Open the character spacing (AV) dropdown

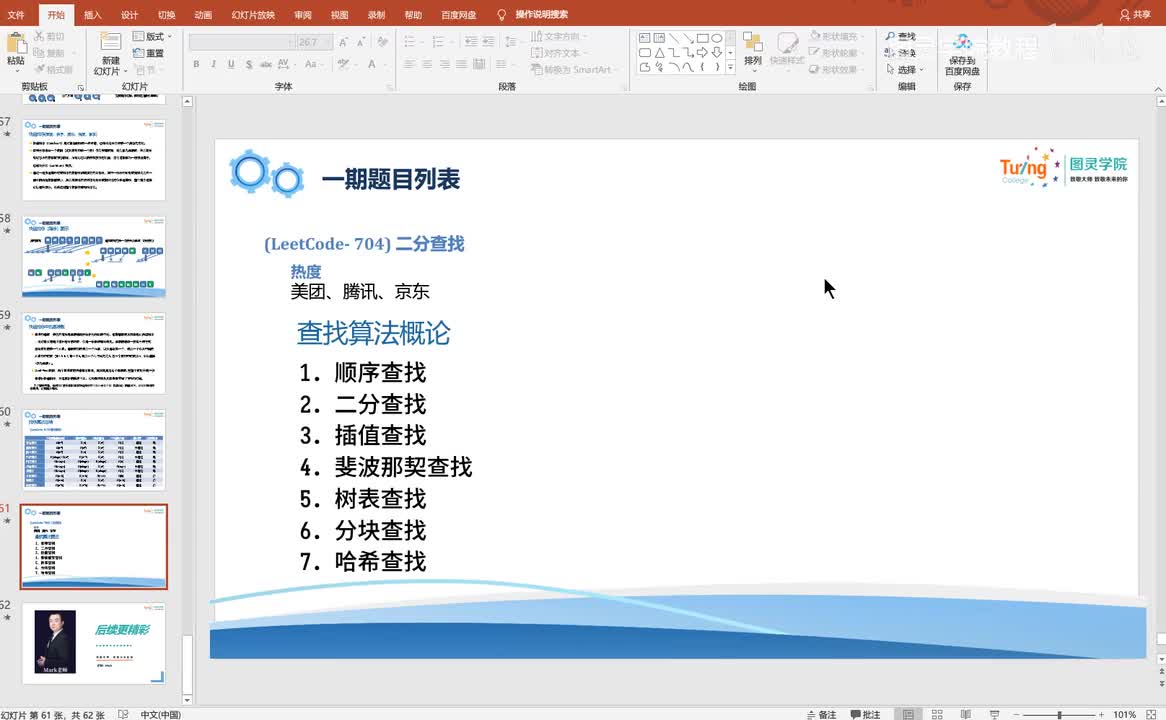pyautogui.click(x=286, y=65)
